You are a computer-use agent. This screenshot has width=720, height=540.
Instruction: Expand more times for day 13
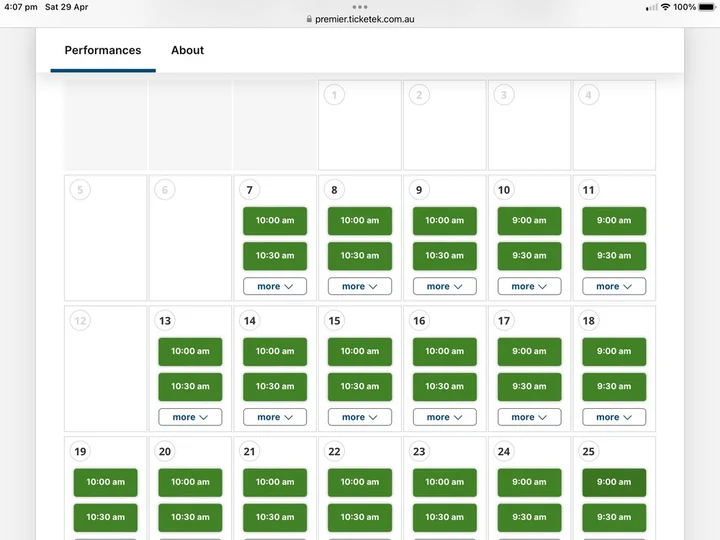(x=190, y=417)
